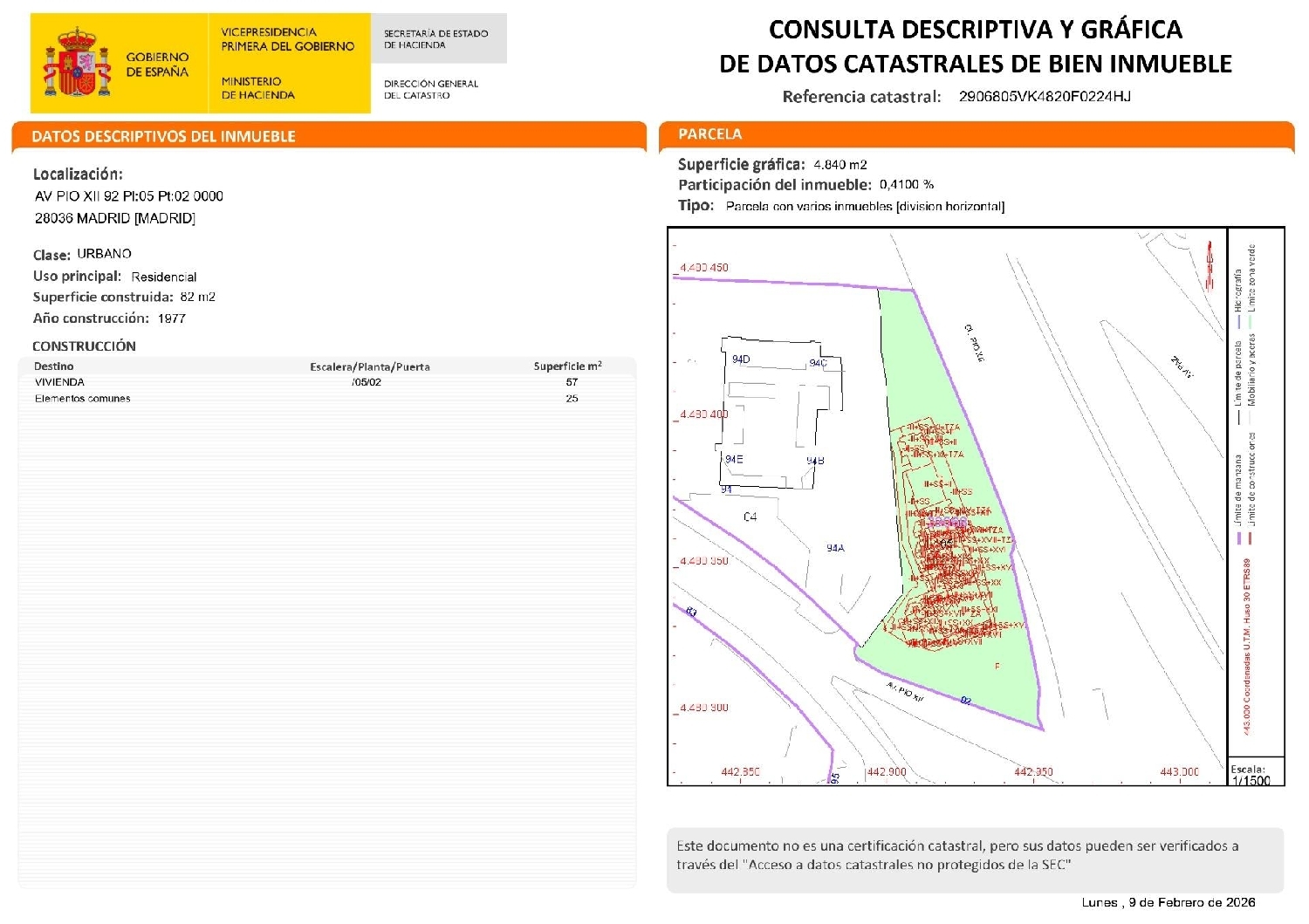Click the Mobiliario y aceras legend entry

(1251, 371)
